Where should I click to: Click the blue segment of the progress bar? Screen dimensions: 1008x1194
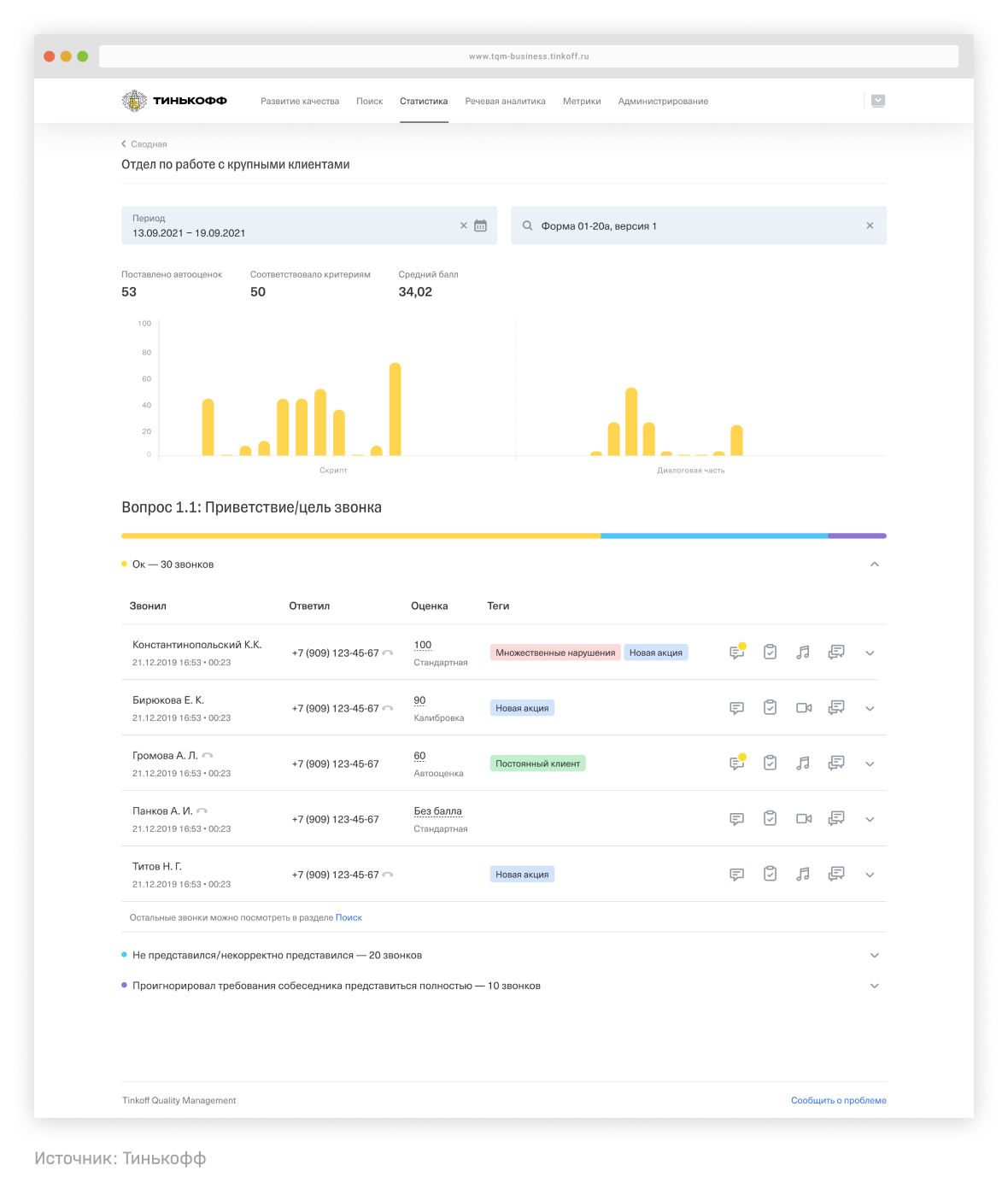pyautogui.click(x=713, y=536)
